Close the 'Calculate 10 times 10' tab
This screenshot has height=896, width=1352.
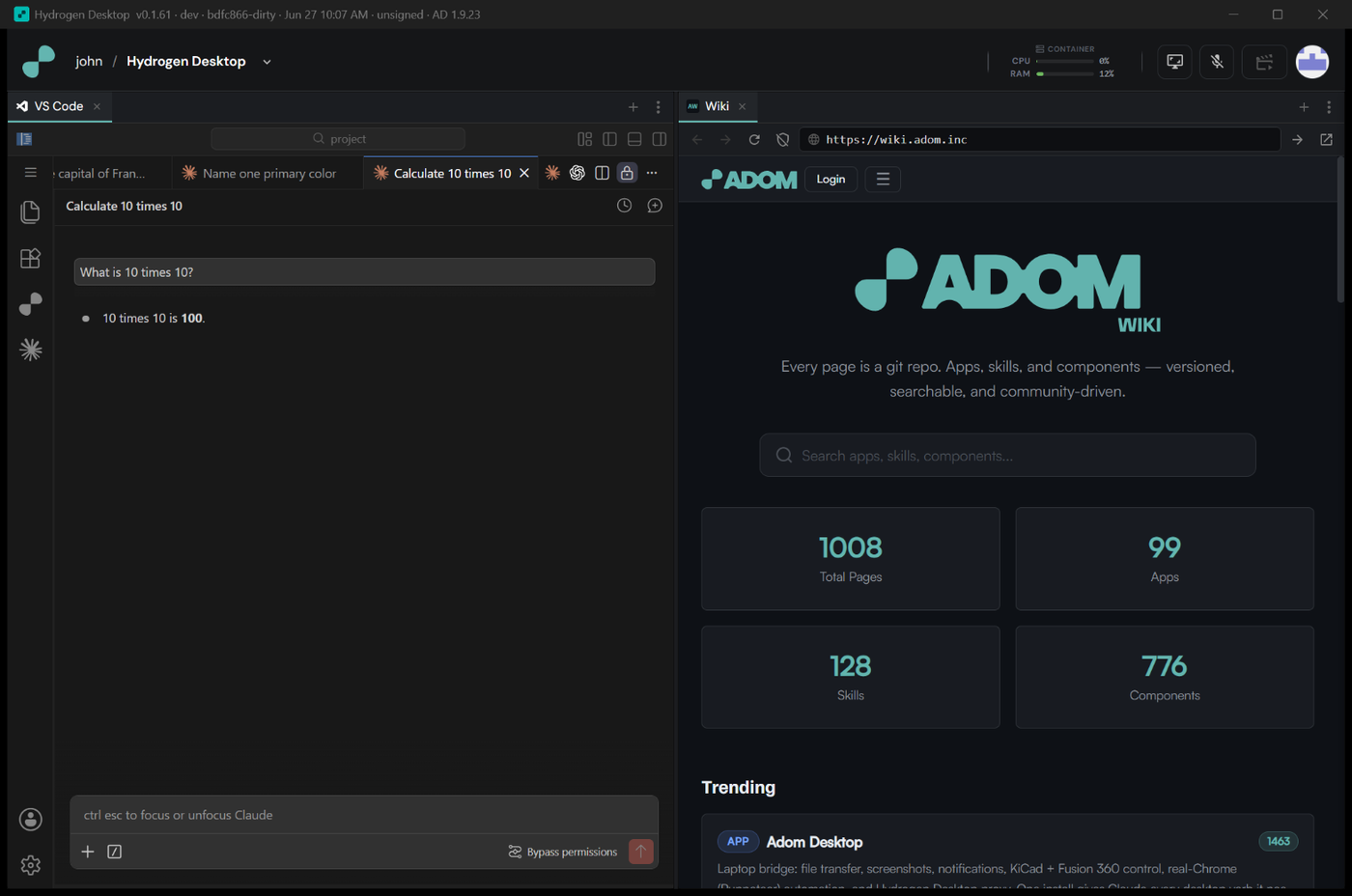[x=524, y=174]
